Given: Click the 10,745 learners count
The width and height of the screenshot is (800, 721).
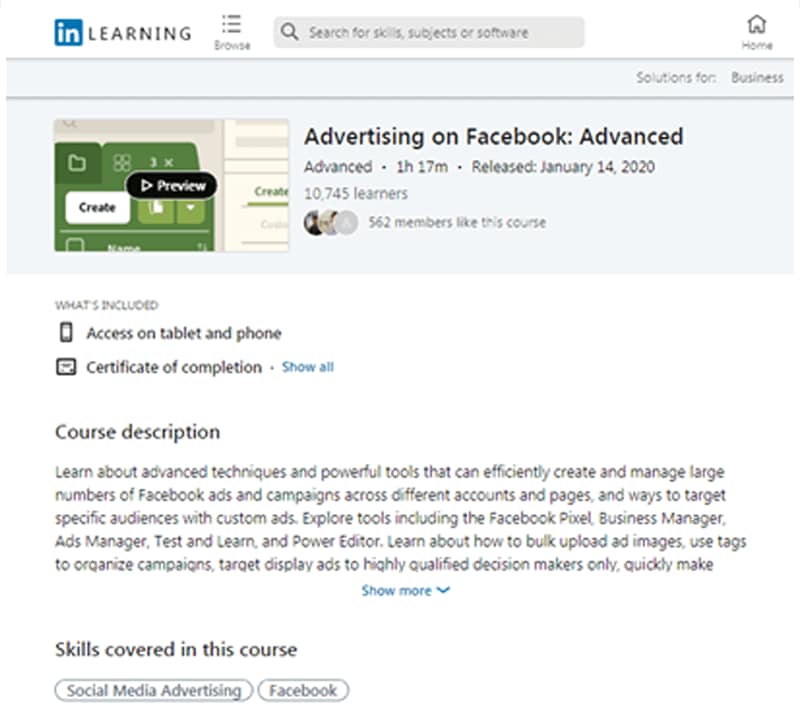Looking at the screenshot, I should (355, 194).
